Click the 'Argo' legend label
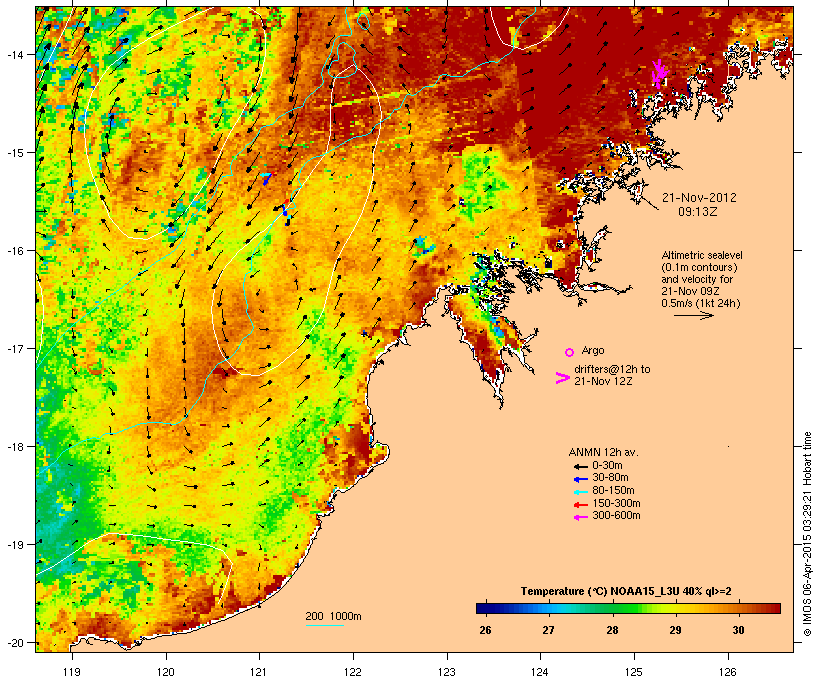Image resolution: width=820 pixels, height=680 pixels. (x=593, y=351)
